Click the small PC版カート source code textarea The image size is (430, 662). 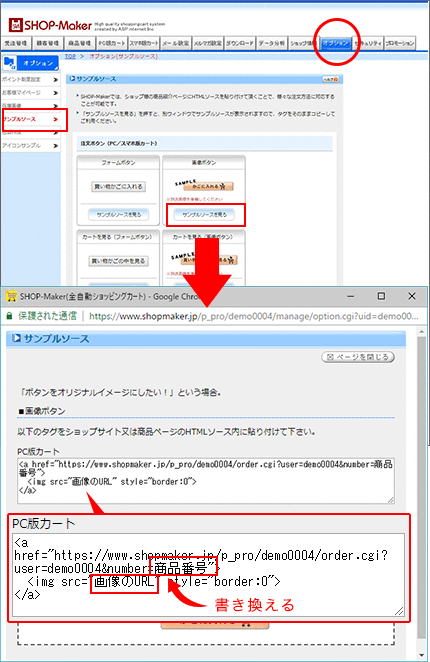(x=206, y=480)
